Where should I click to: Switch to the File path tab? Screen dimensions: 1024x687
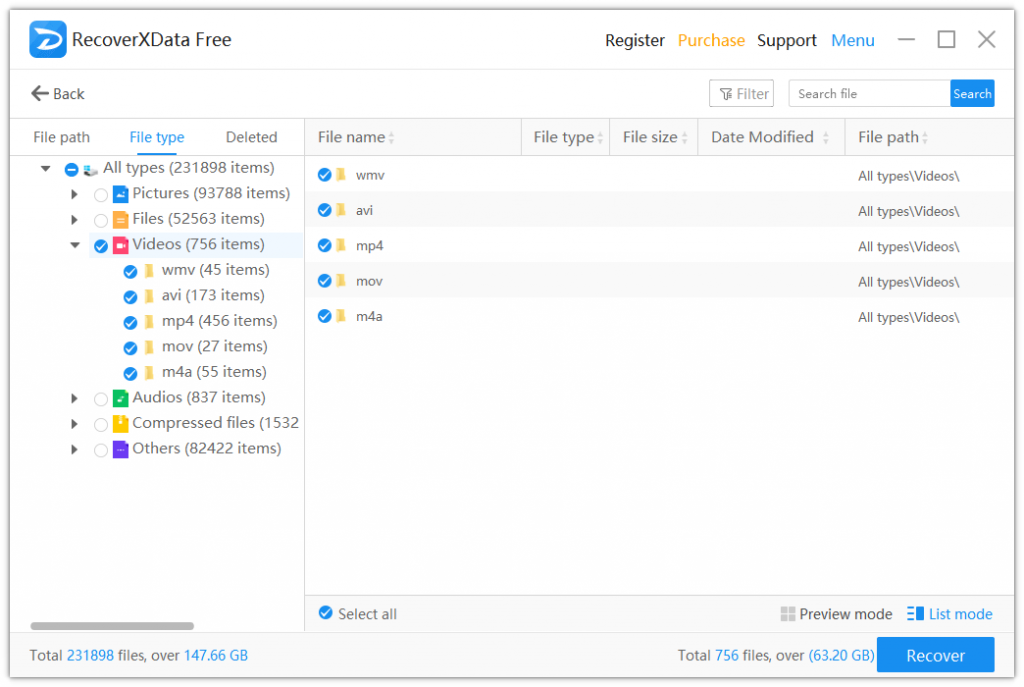tap(61, 137)
